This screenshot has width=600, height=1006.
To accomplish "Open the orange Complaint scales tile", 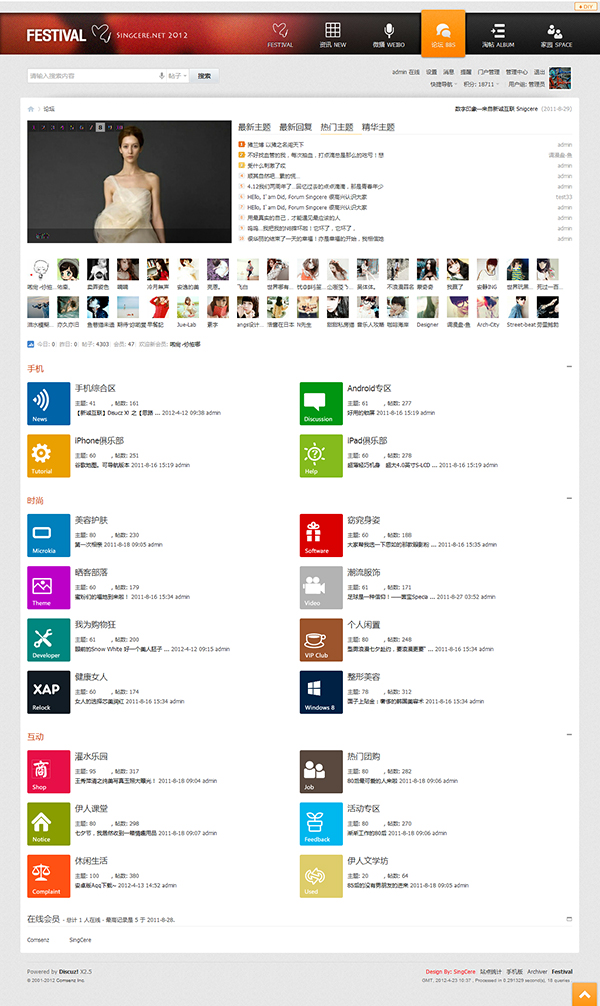I will coord(49,876).
